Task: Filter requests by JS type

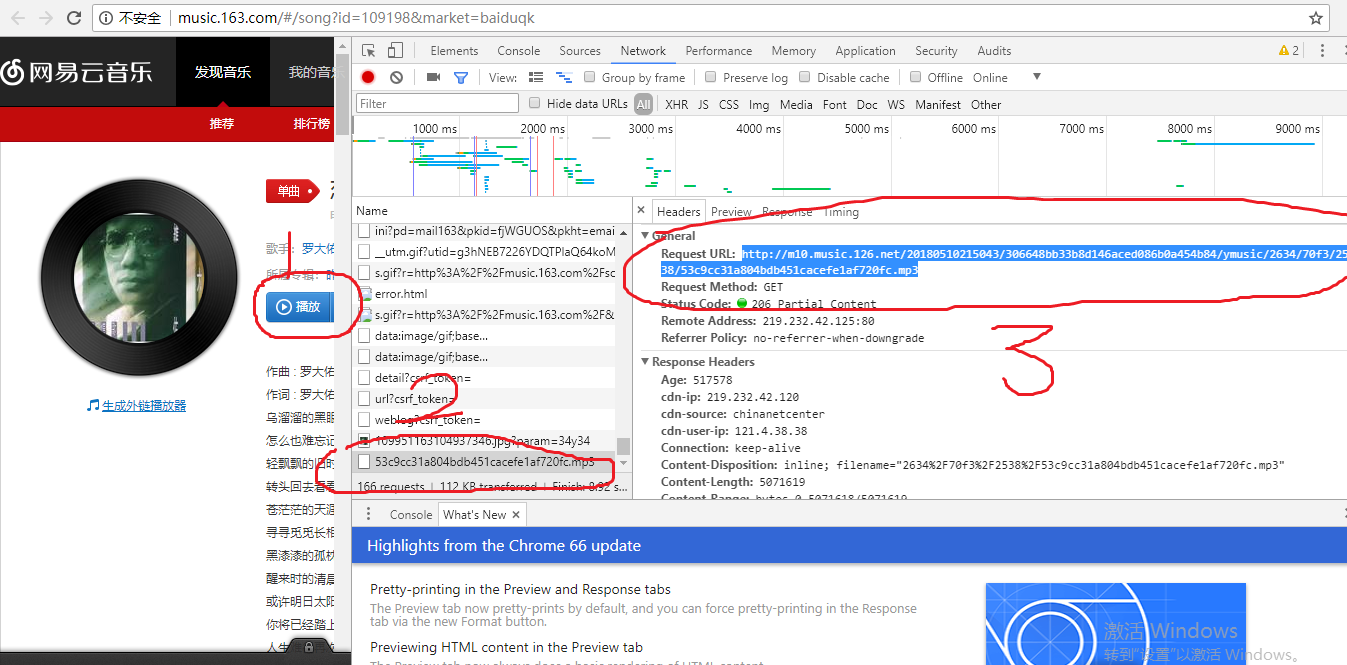Action: click(x=703, y=104)
